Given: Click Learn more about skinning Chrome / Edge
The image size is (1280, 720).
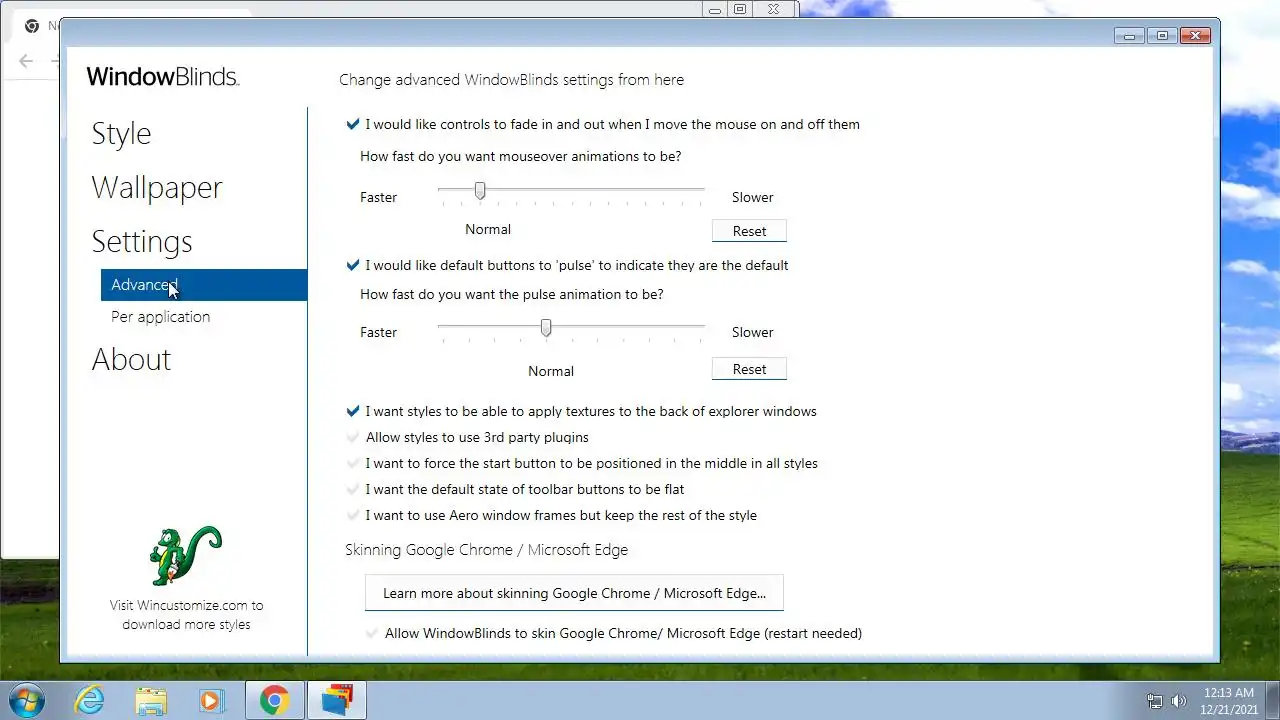Looking at the screenshot, I should point(574,593).
